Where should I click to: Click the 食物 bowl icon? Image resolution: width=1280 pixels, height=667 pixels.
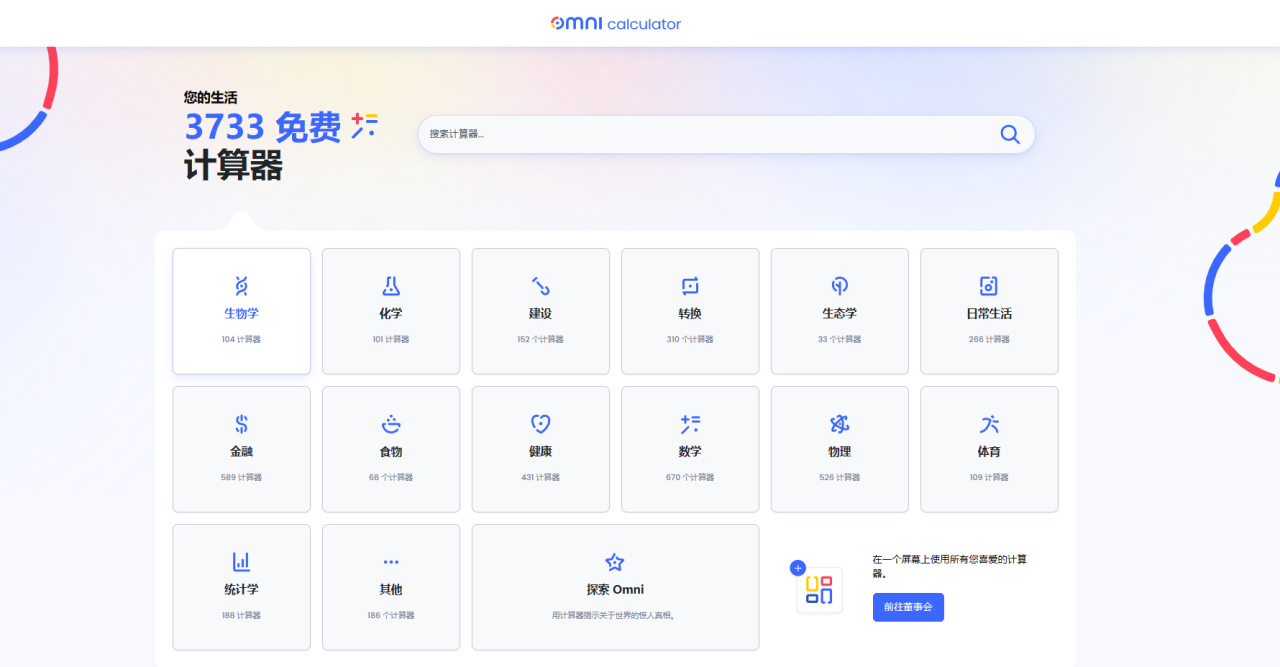click(391, 424)
